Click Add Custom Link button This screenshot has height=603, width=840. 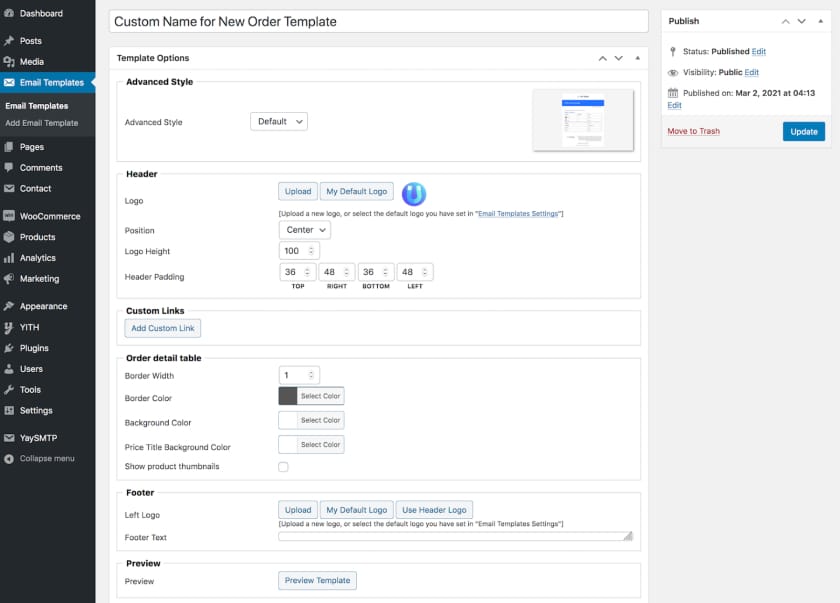163,328
